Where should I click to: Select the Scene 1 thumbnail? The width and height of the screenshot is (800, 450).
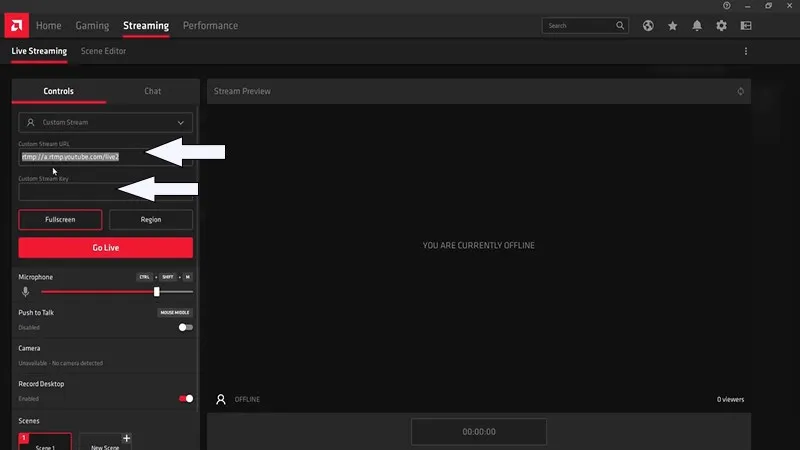(45, 441)
